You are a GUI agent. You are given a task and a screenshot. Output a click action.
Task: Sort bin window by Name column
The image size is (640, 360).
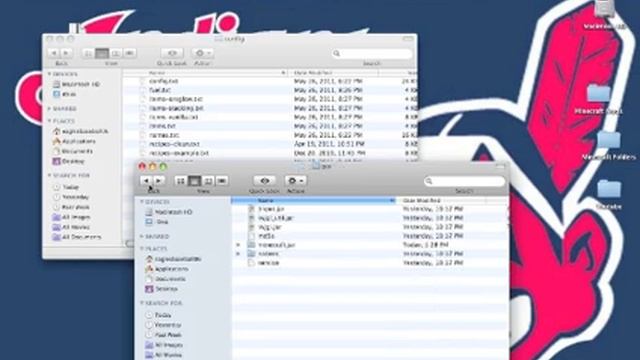[313, 200]
